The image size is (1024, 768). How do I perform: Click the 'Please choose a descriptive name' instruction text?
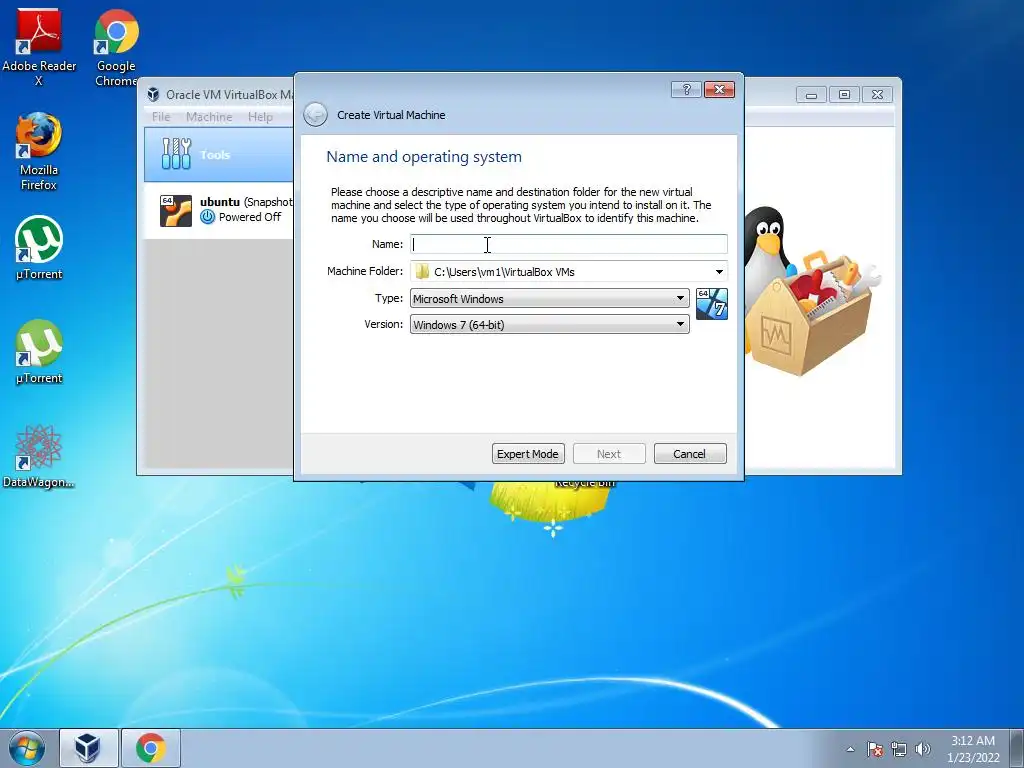[x=520, y=205]
